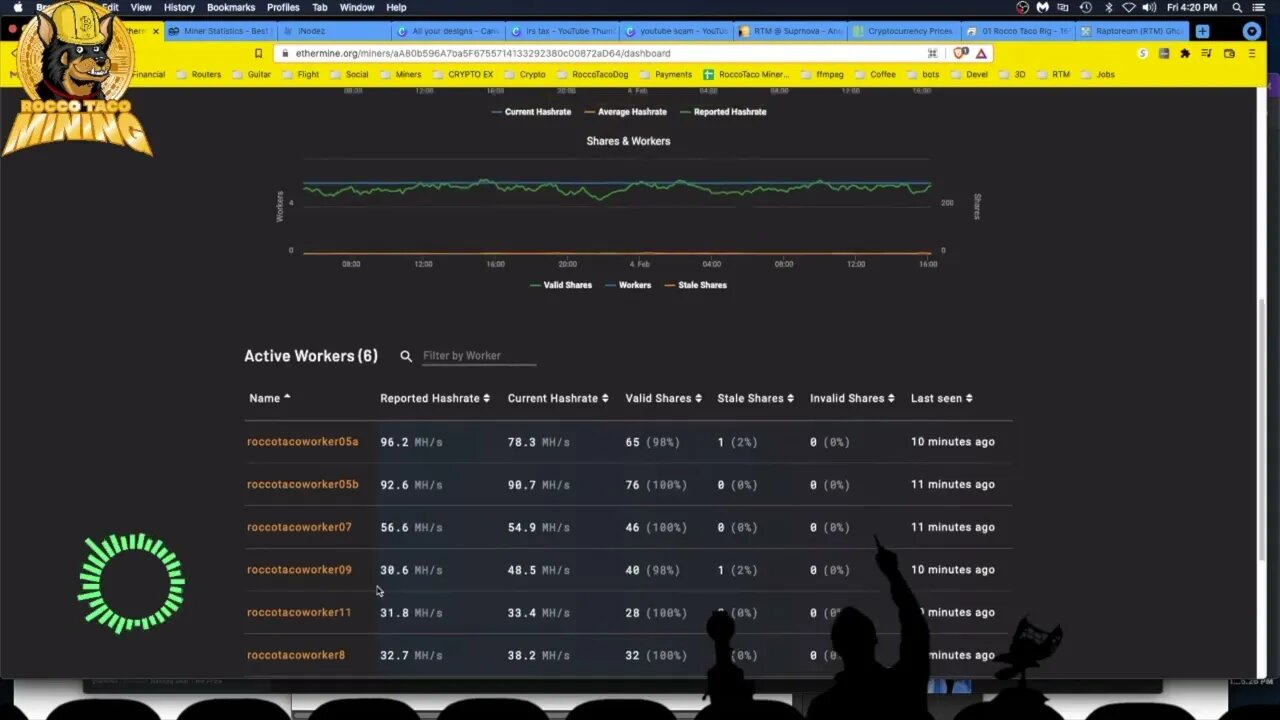Image resolution: width=1280 pixels, height=720 pixels.
Task: Open the Brave Wallet icon
Action: (x=1228, y=53)
